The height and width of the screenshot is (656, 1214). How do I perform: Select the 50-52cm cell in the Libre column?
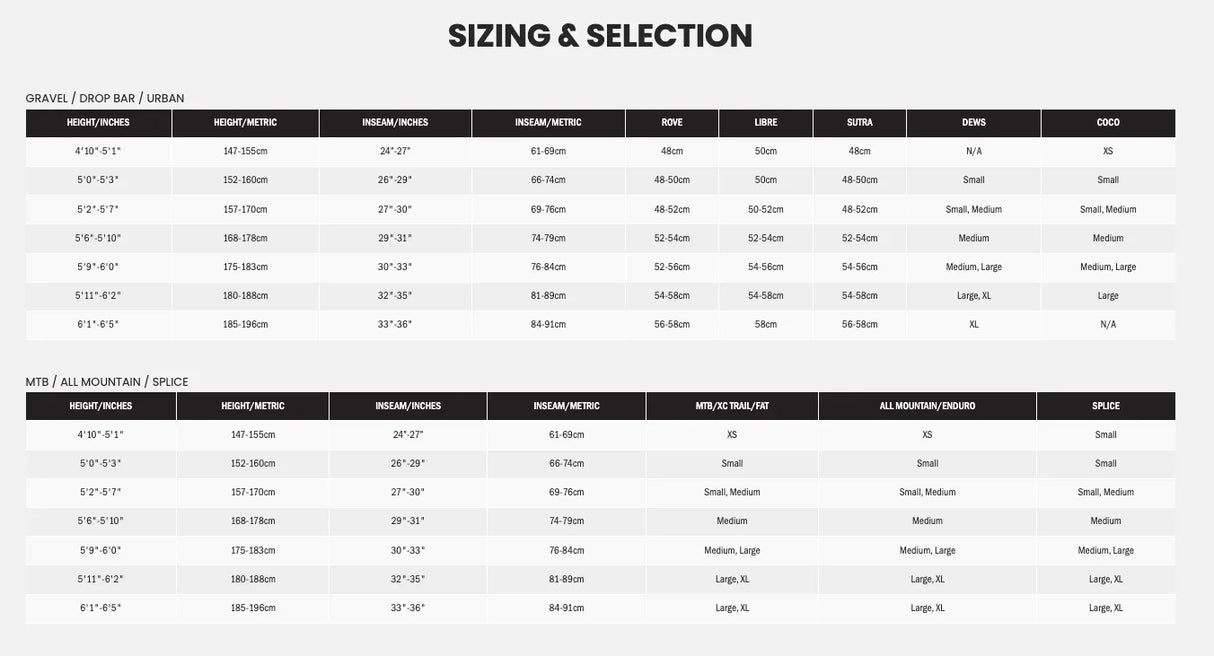click(766, 209)
